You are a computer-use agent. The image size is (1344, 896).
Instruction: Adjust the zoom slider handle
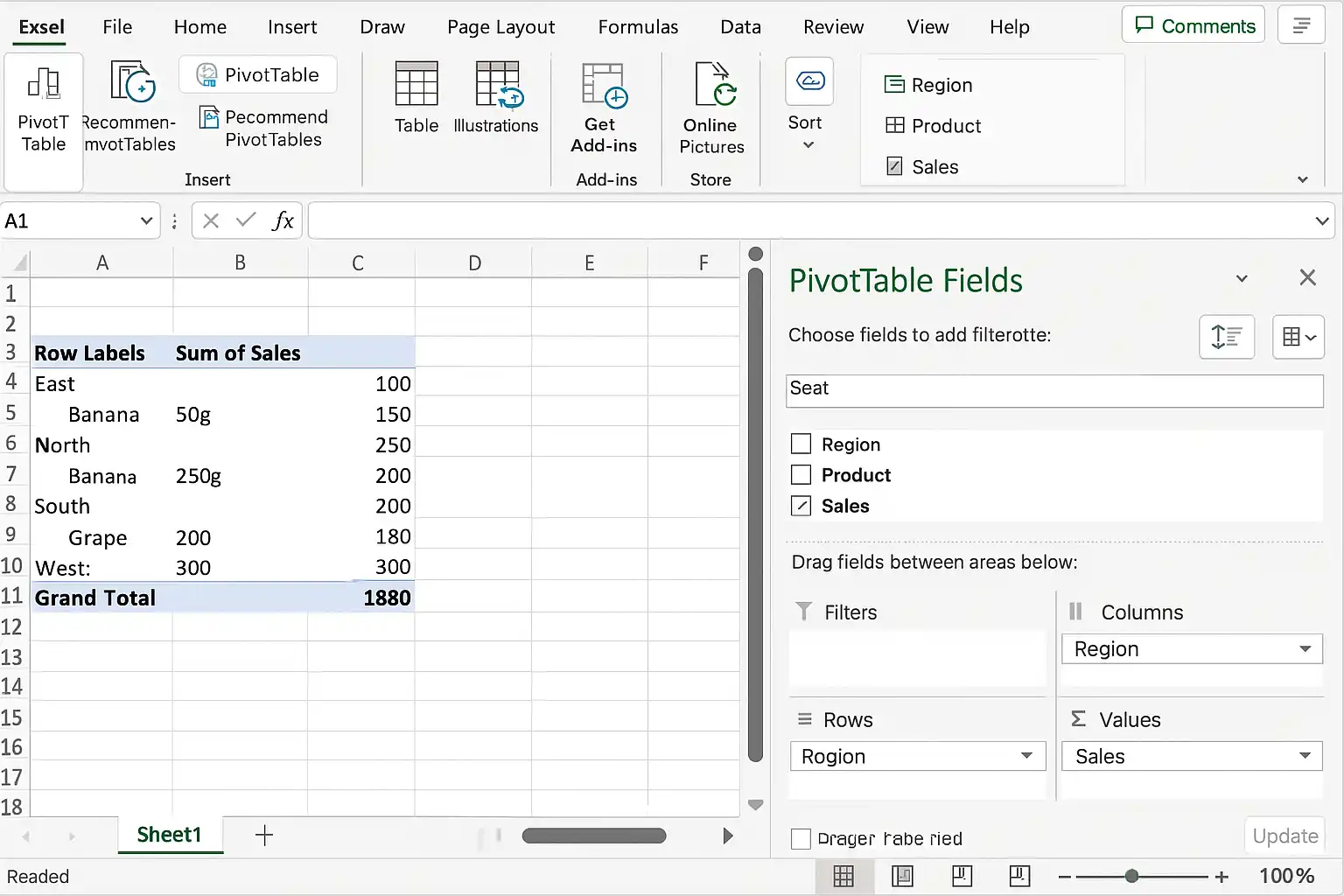click(x=1131, y=876)
